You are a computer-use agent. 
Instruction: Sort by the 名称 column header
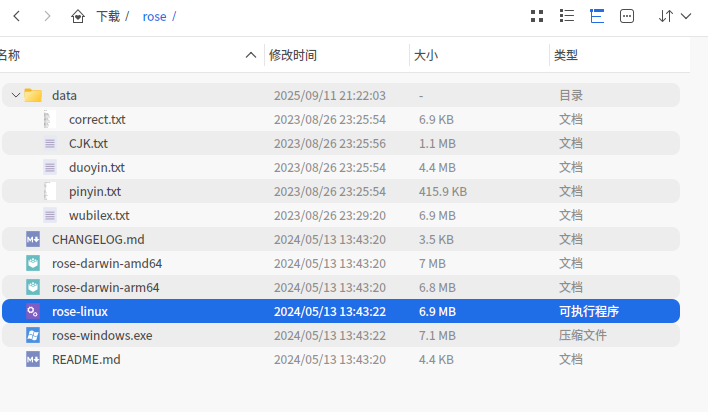pyautogui.click(x=10, y=55)
